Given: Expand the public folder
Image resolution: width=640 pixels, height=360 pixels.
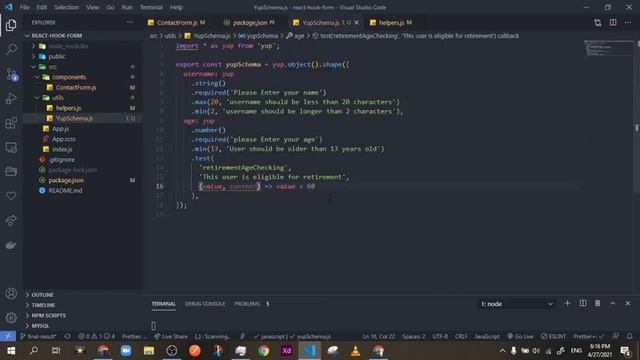Looking at the screenshot, I should (x=33, y=56).
